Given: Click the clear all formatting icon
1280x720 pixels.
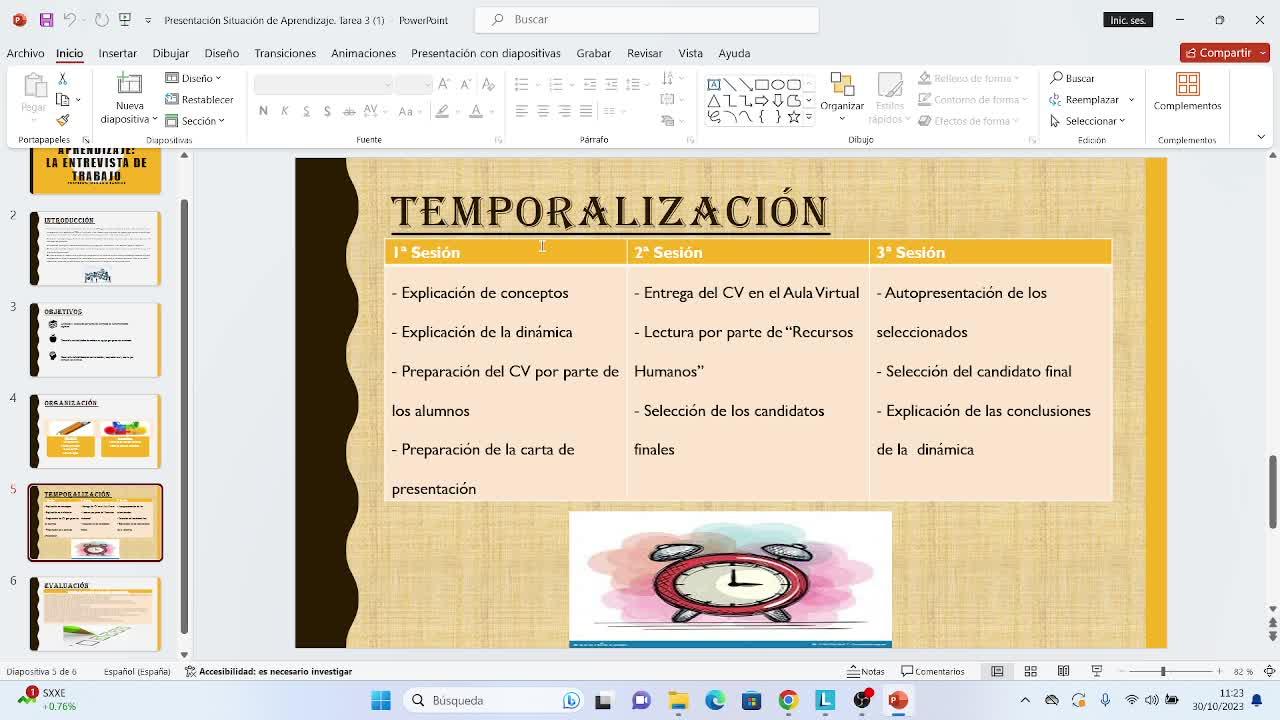Looking at the screenshot, I should [487, 84].
